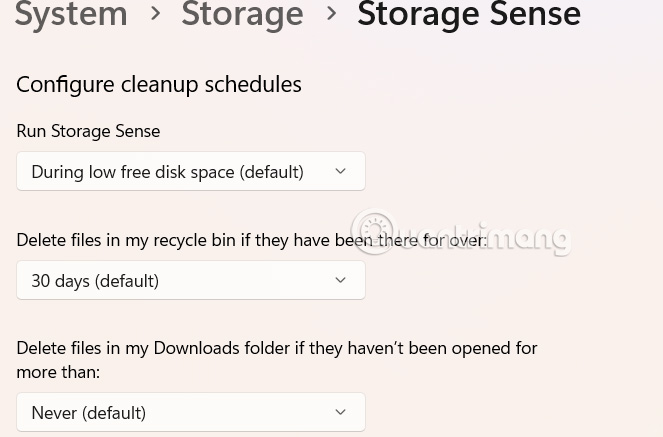Select the 'During low free disk space (default)' text
The height and width of the screenshot is (437, 663).
coord(167,172)
